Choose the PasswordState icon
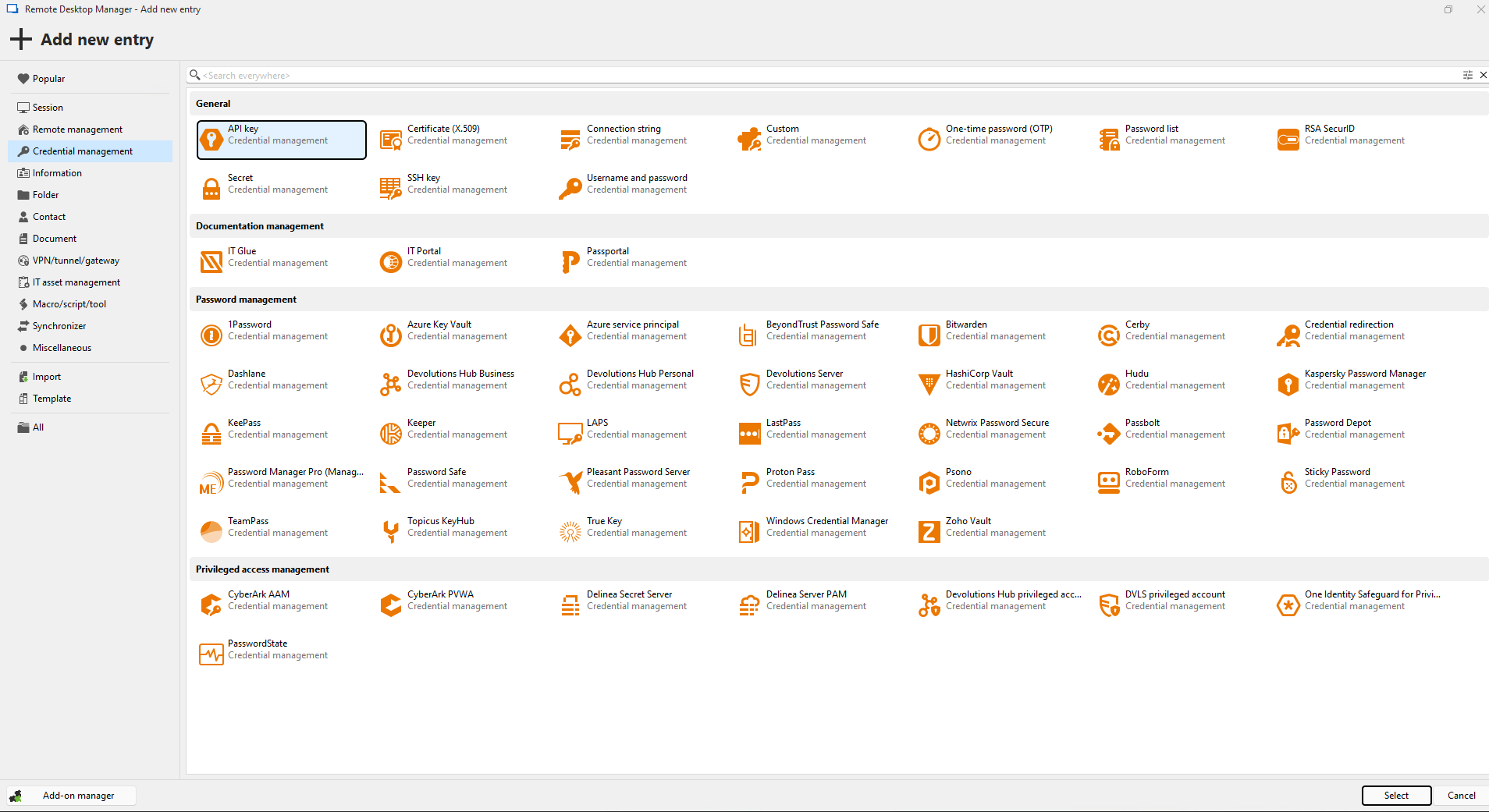 point(211,654)
